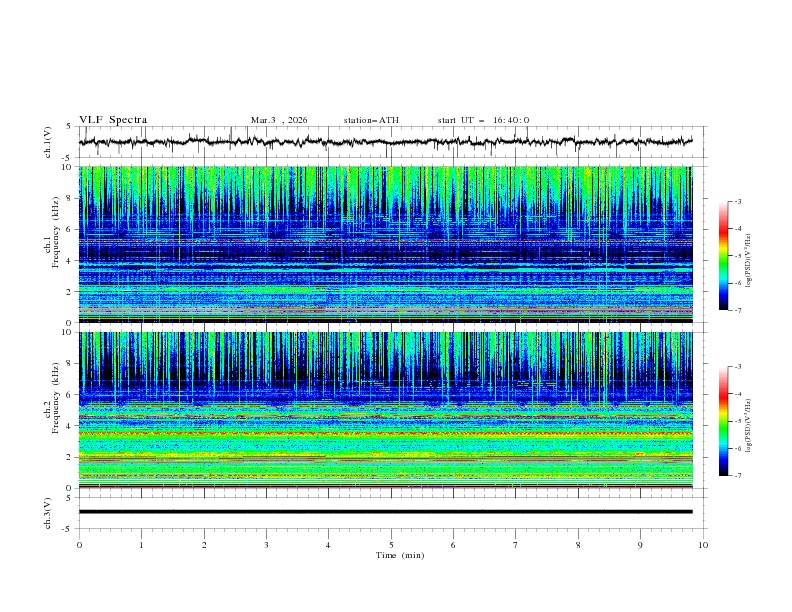Click time axis tick label "4"
Image resolution: width=792 pixels, height=612 pixels.
328,545
